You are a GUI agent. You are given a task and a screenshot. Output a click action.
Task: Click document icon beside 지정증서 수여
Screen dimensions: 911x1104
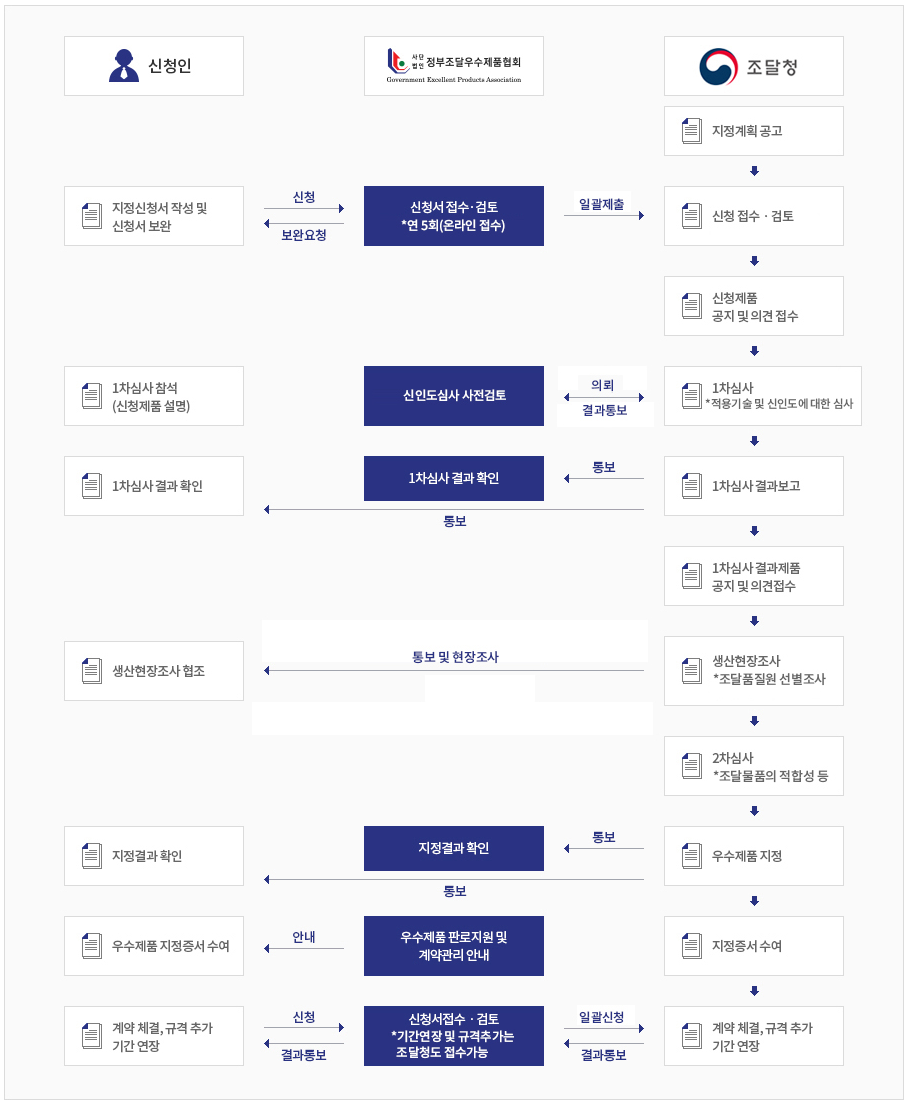pyautogui.click(x=691, y=946)
